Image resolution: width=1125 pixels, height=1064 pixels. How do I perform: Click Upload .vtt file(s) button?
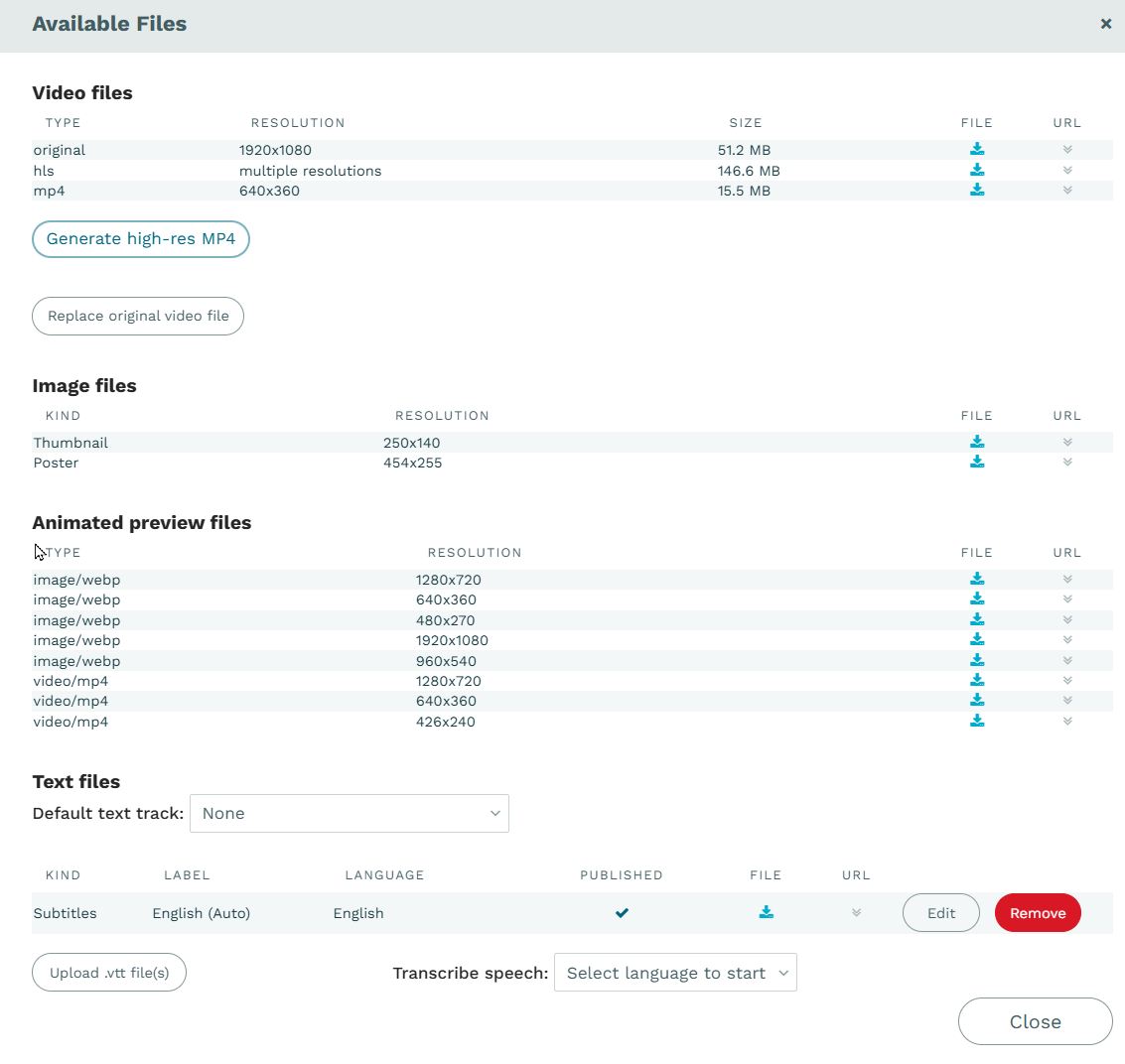point(109,973)
